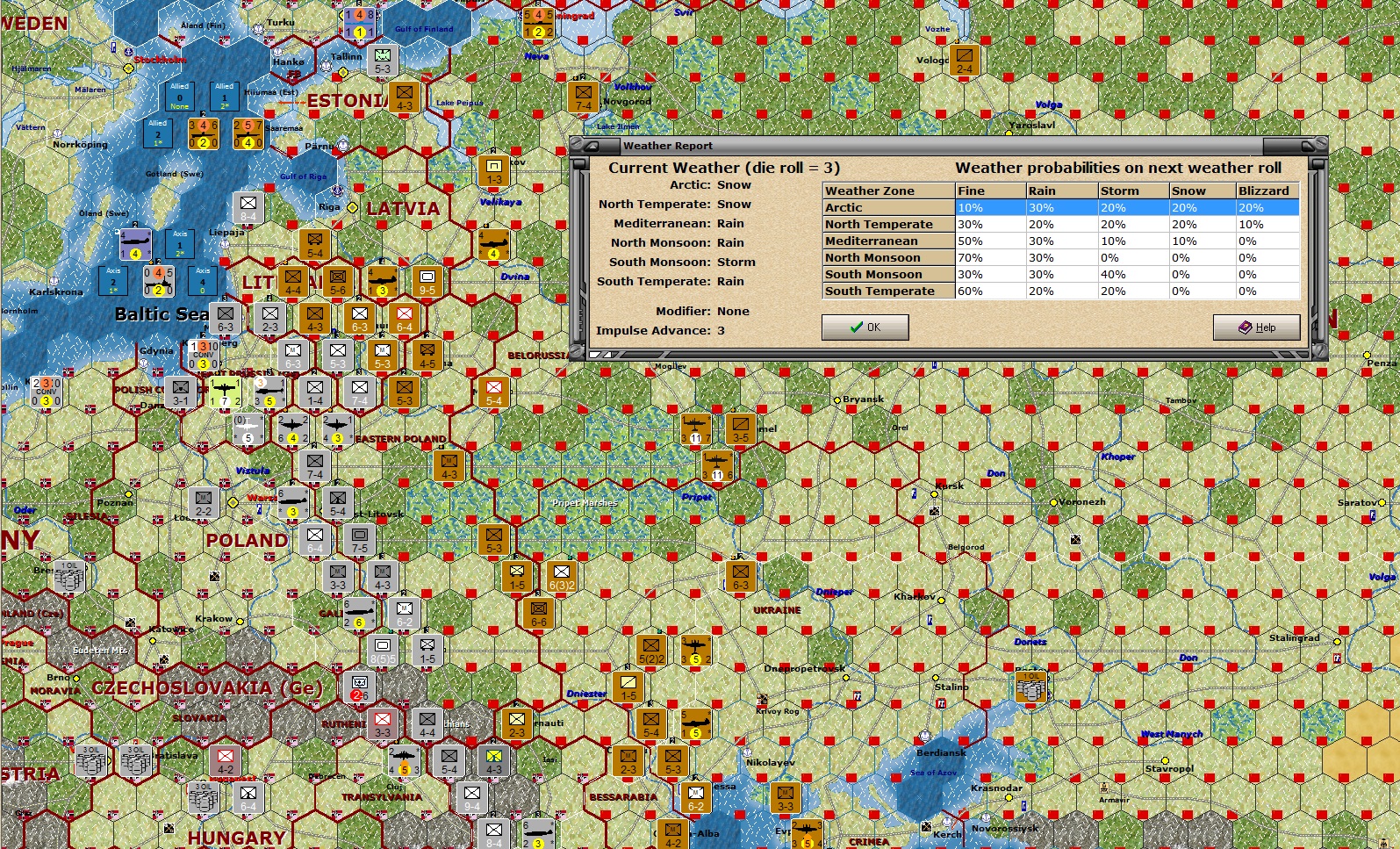This screenshot has width=1400, height=849.
Task: Pick the 6-6 unit counter
Action: coord(539,614)
